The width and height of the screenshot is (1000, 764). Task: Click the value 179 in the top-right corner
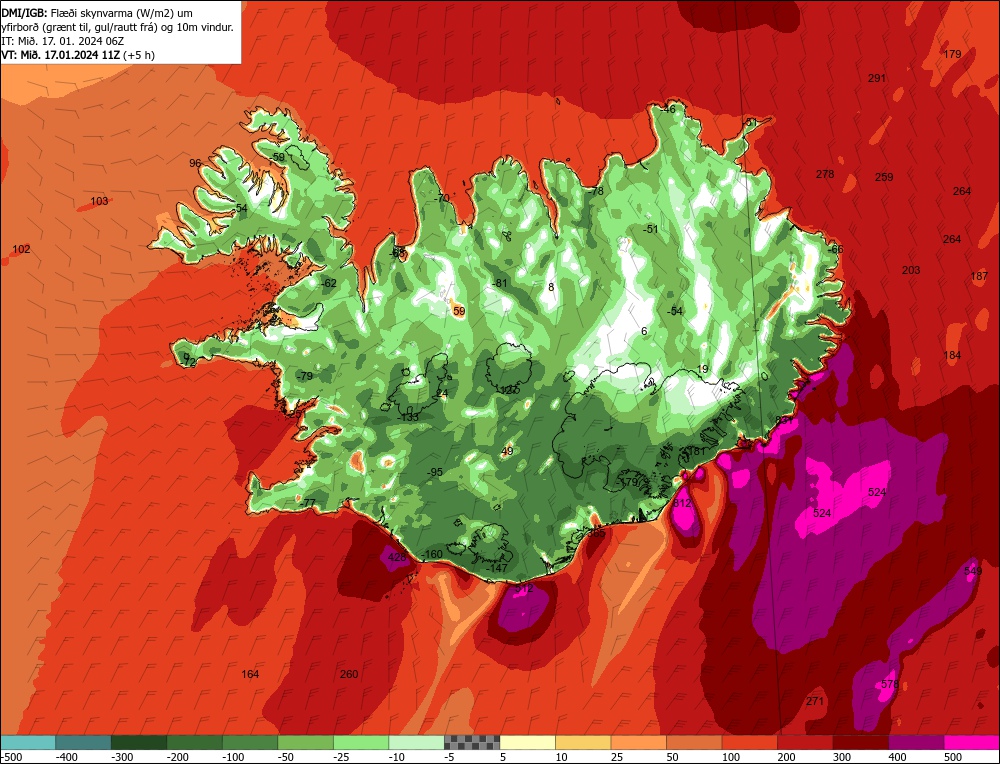pos(952,54)
